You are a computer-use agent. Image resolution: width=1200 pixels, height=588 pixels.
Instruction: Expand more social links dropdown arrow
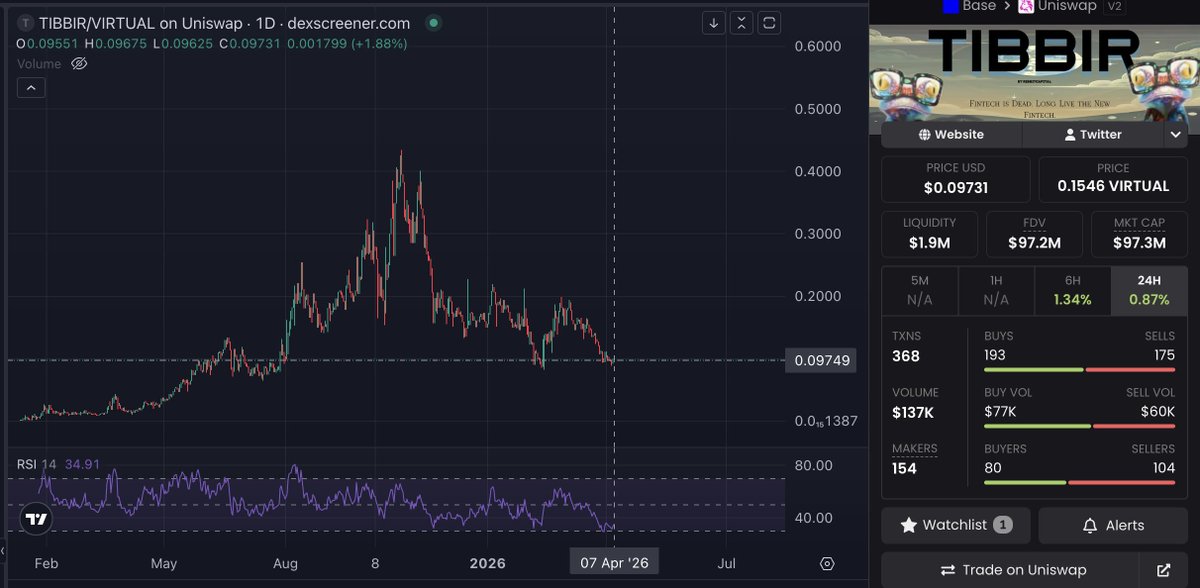[1175, 134]
